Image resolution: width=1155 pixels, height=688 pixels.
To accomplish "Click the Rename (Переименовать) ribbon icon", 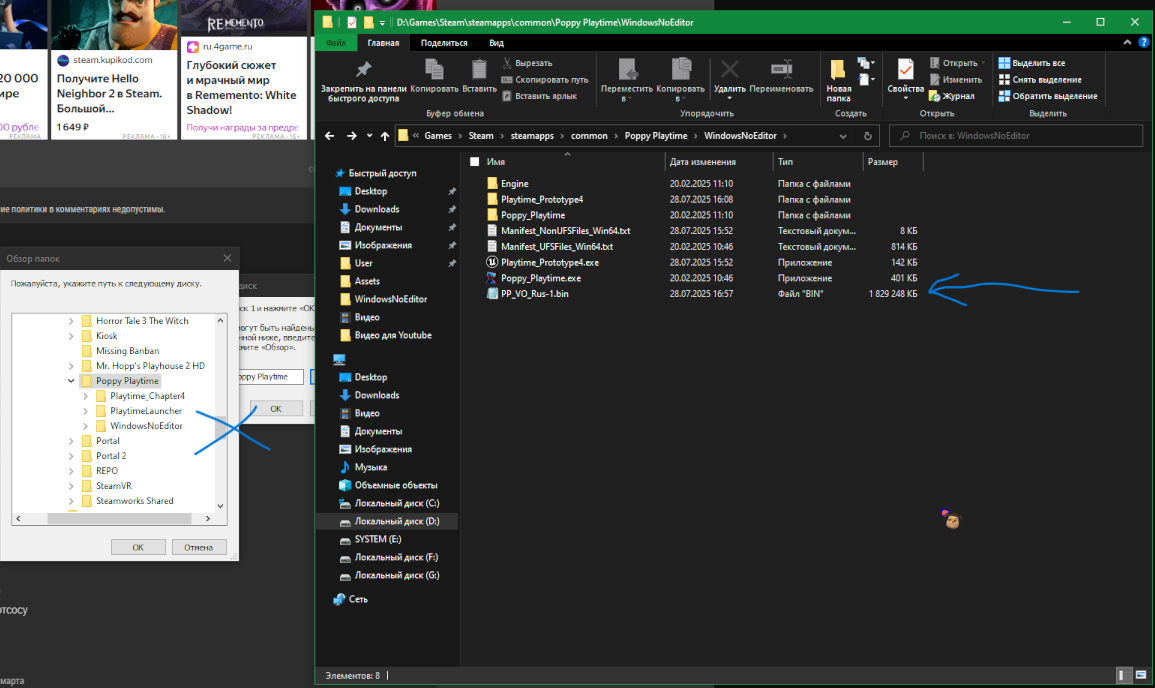I will coord(781,70).
